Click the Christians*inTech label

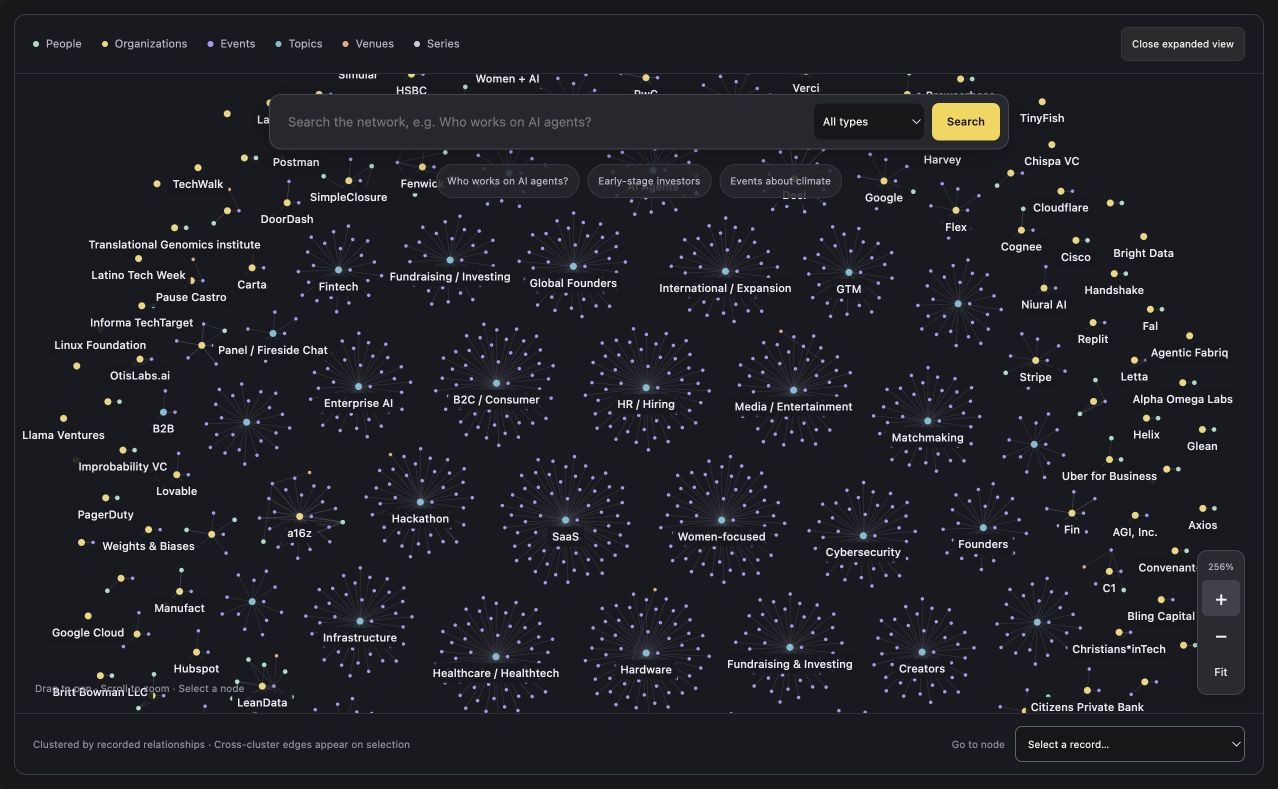point(1118,649)
